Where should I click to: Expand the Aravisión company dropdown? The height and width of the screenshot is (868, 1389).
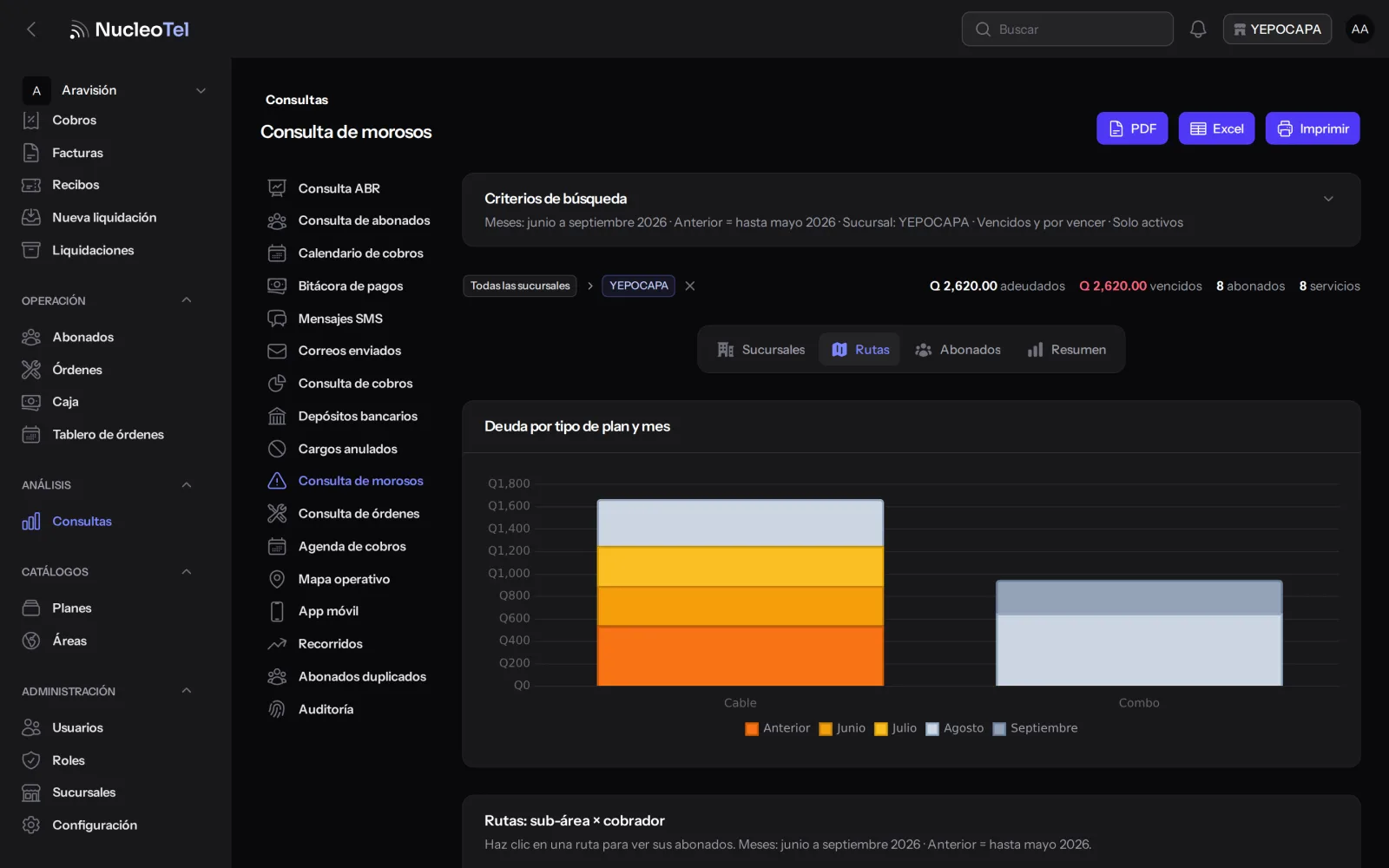click(x=115, y=90)
